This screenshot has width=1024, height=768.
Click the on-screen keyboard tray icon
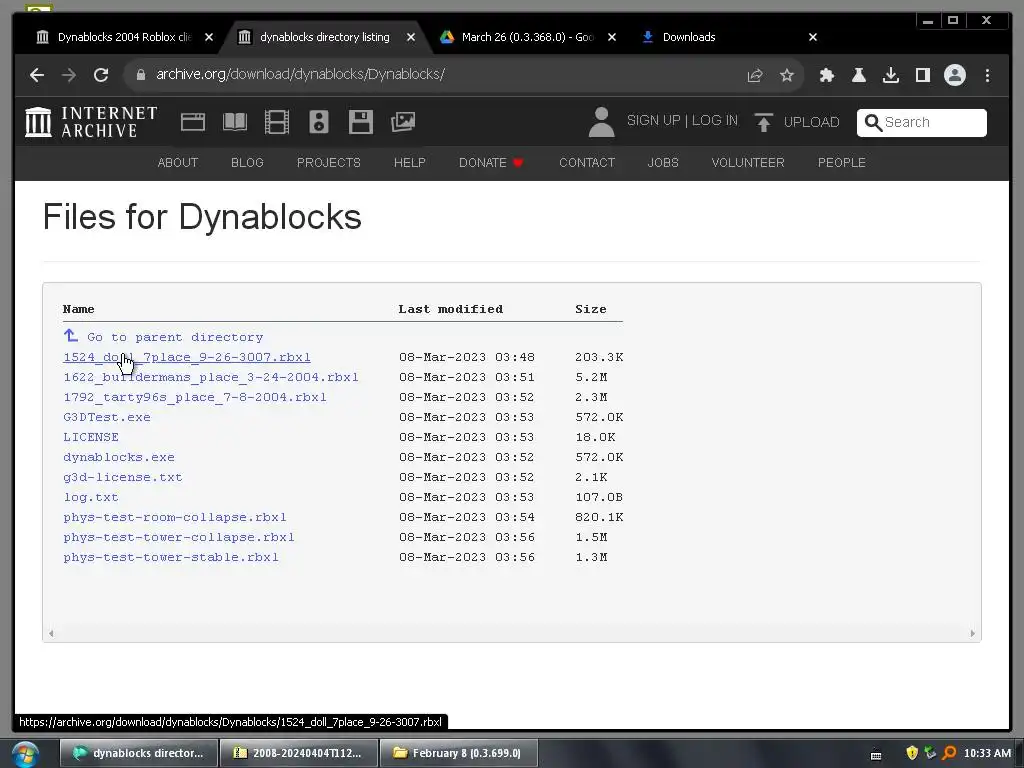pyautogui.click(x=876, y=755)
